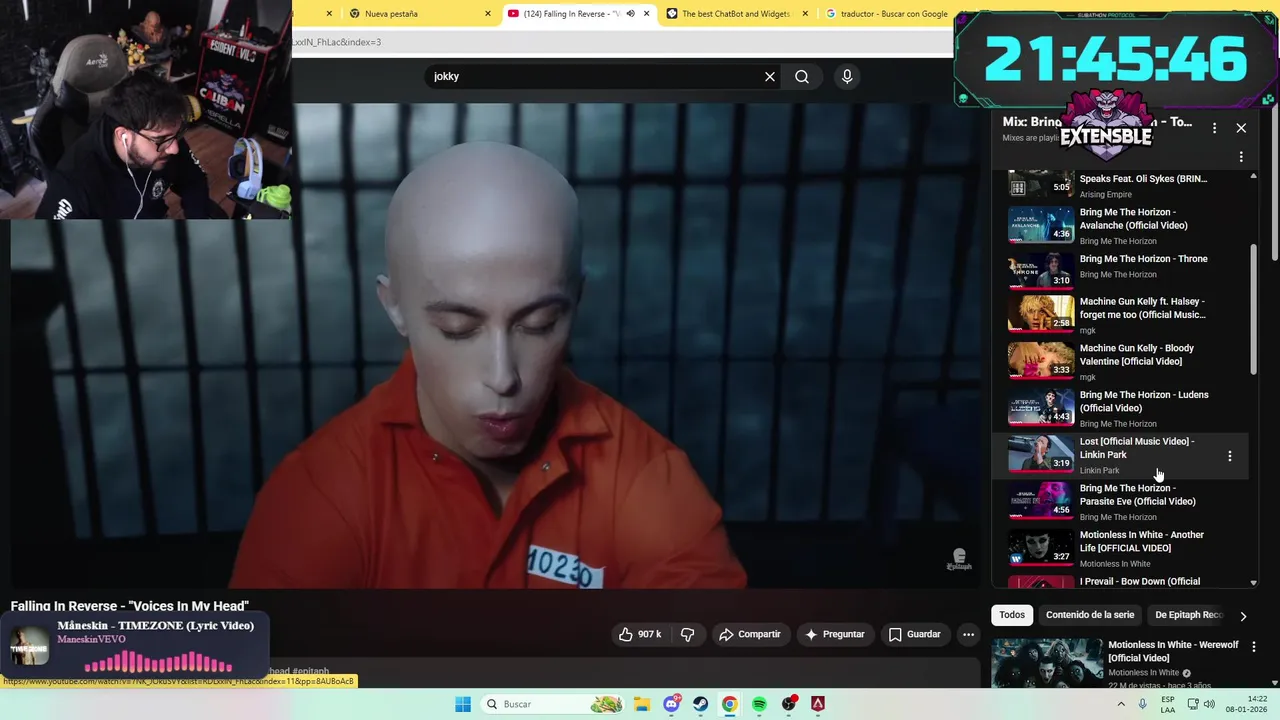Play Motionless In White - Another Life
Viewport: 1280px width, 720px height.
pyautogui.click(x=1120, y=548)
